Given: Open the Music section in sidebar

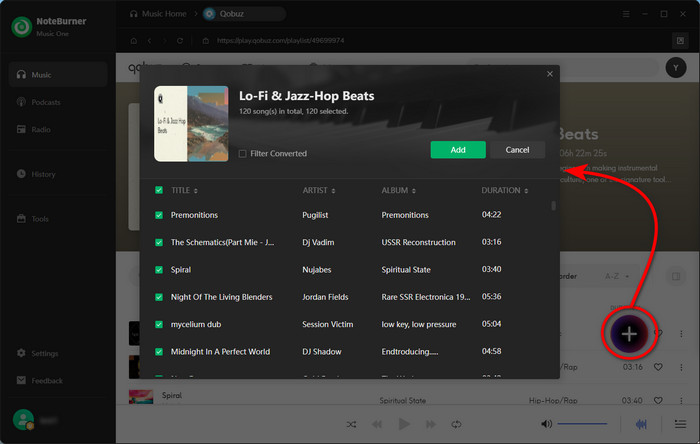Looking at the screenshot, I should (x=58, y=75).
